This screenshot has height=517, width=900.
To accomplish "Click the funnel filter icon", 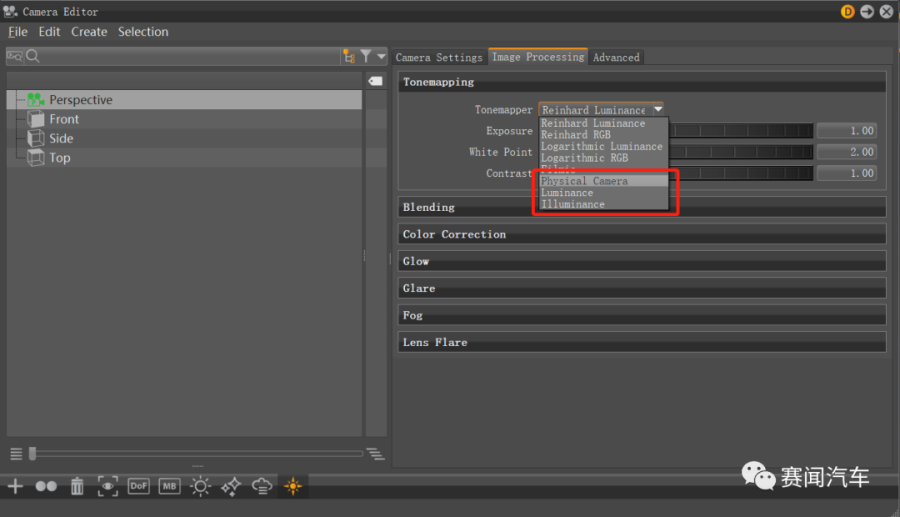I will tap(366, 57).
